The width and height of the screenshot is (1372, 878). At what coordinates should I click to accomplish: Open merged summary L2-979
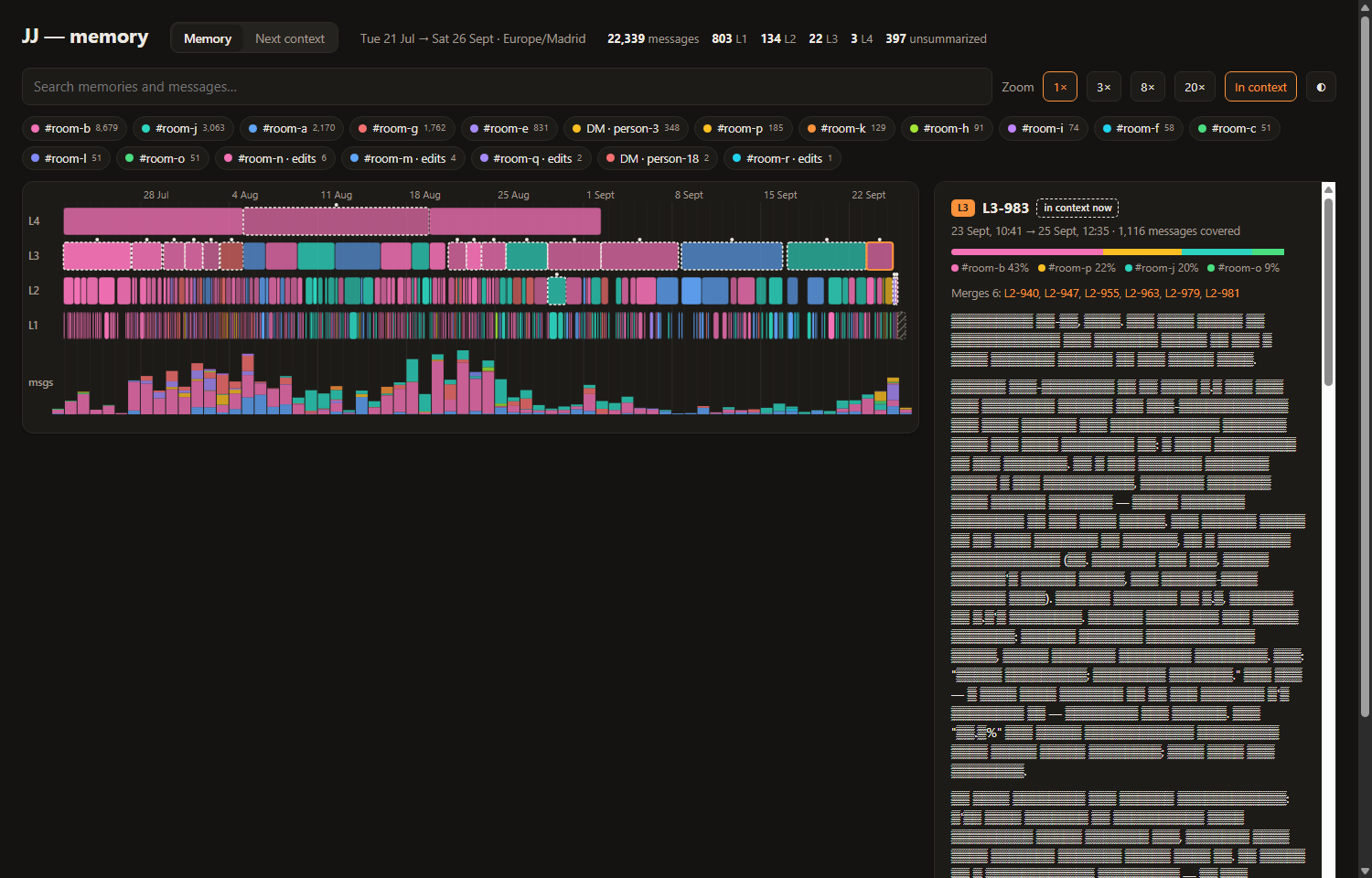(1183, 294)
